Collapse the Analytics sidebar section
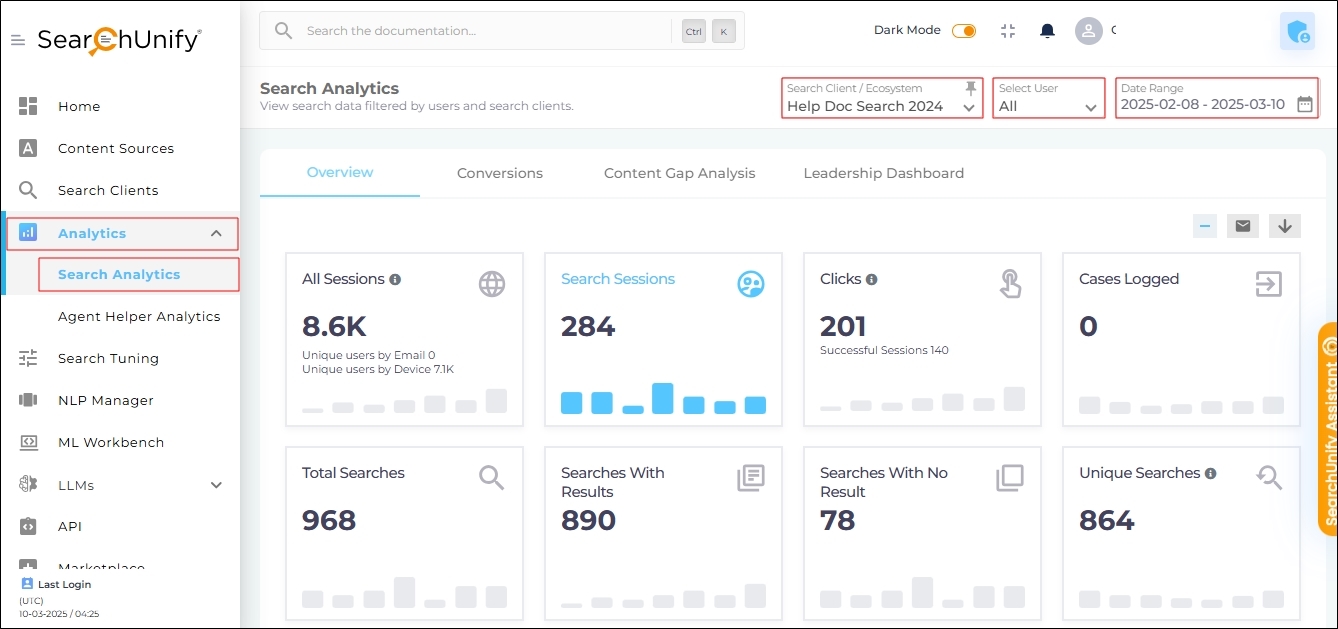Viewport: 1338px width, 629px height. pyautogui.click(x=216, y=233)
